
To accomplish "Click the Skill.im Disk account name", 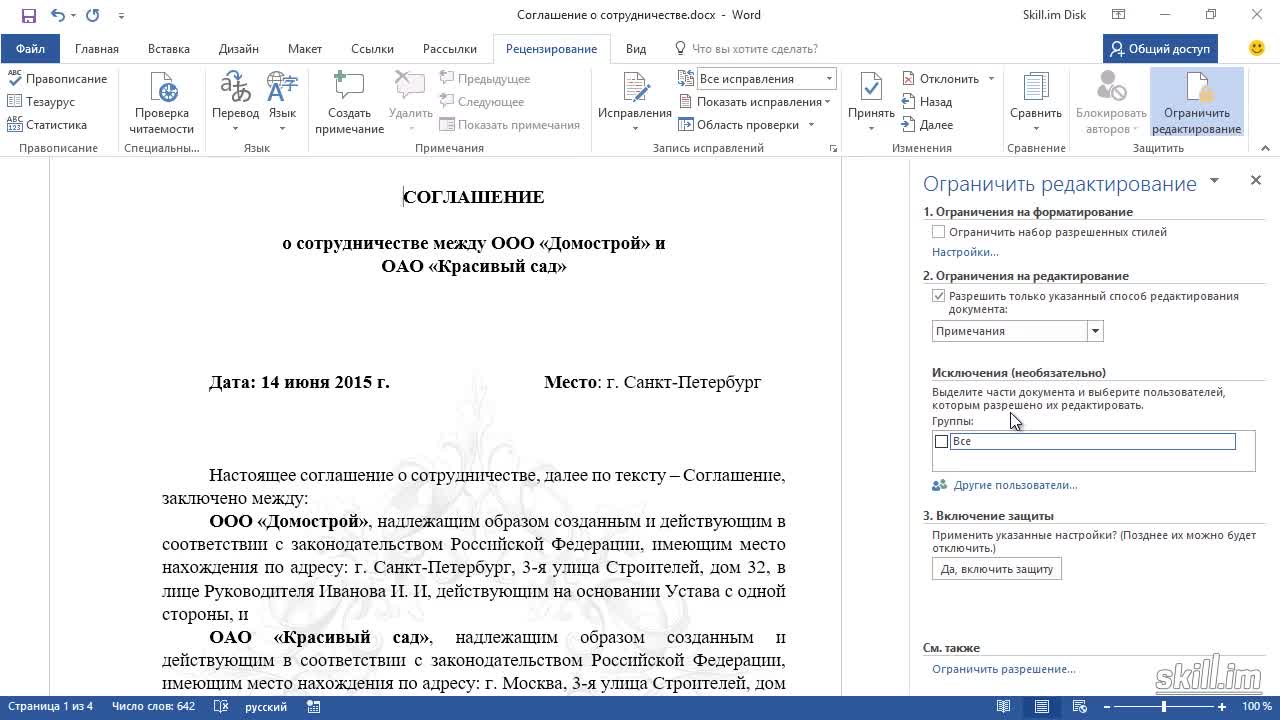I will pos(1054,15).
